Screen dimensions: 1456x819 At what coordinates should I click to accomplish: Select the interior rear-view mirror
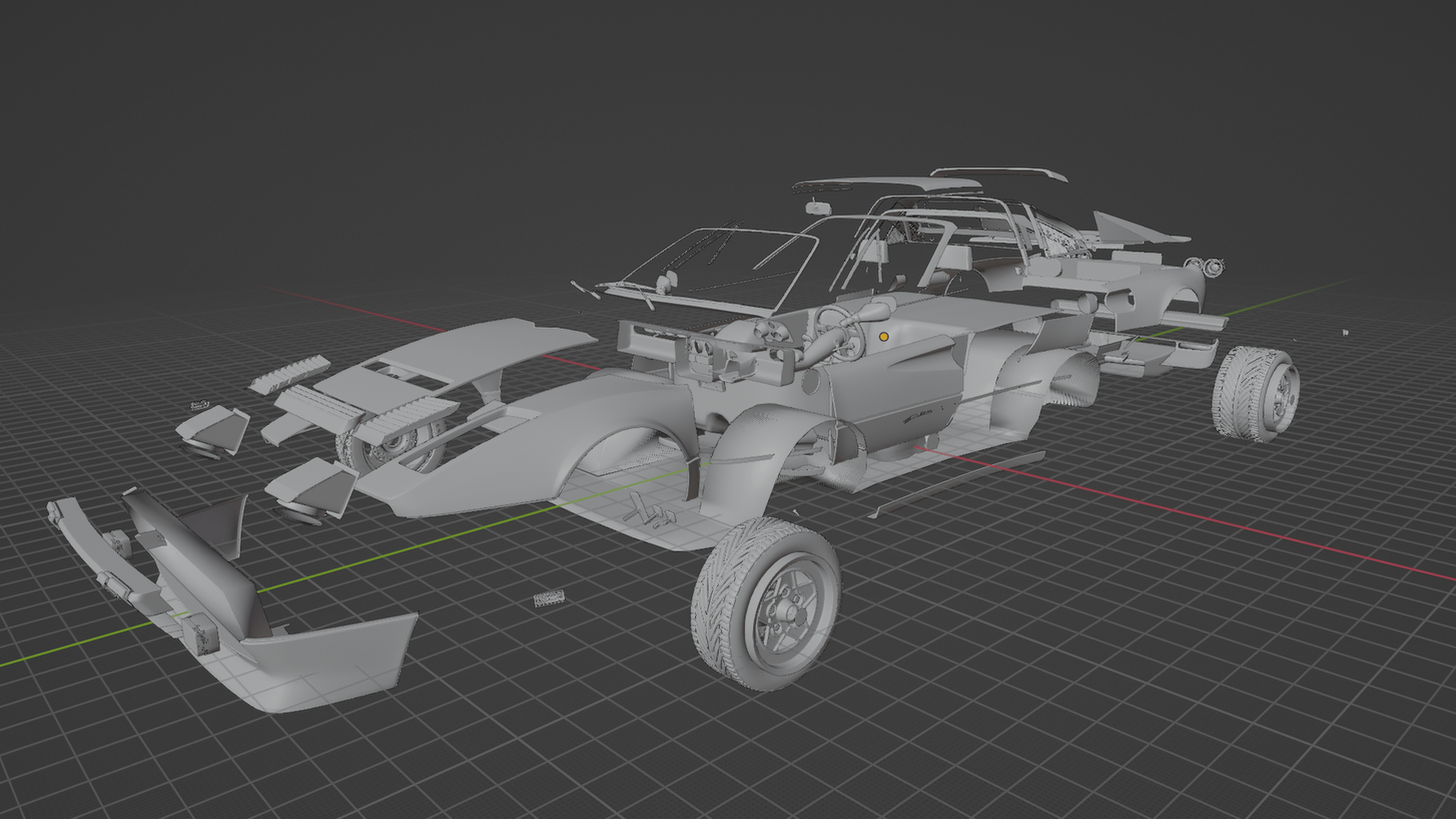click(817, 206)
